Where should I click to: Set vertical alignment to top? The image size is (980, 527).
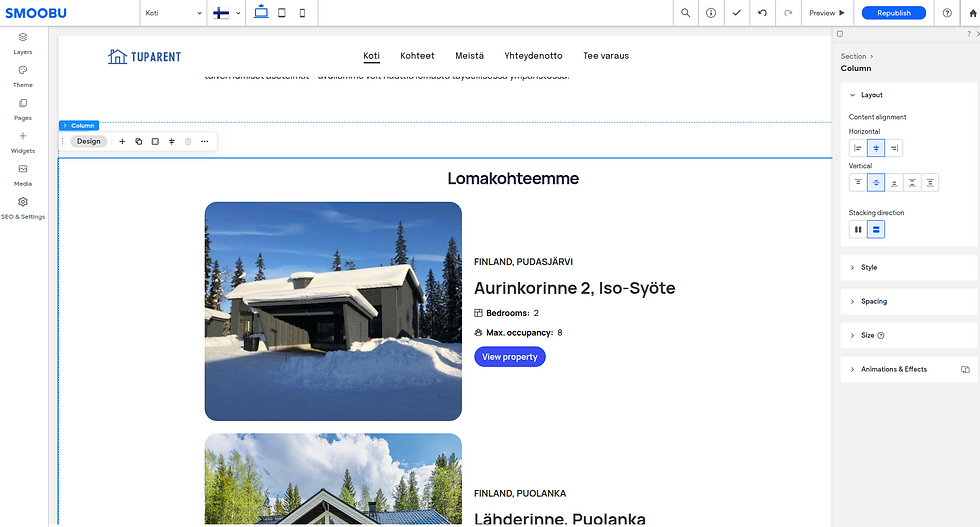click(x=858, y=183)
